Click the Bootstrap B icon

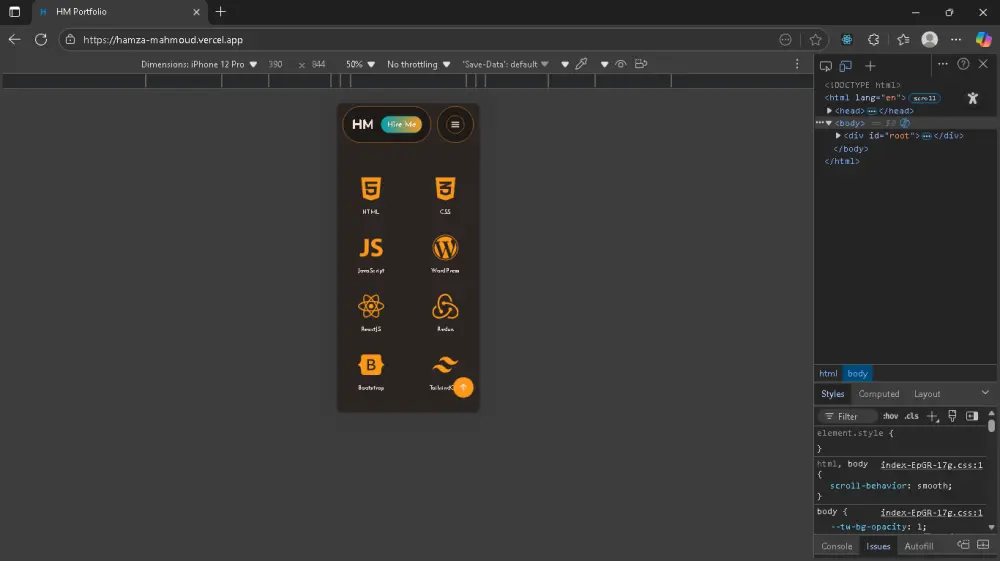click(x=371, y=365)
